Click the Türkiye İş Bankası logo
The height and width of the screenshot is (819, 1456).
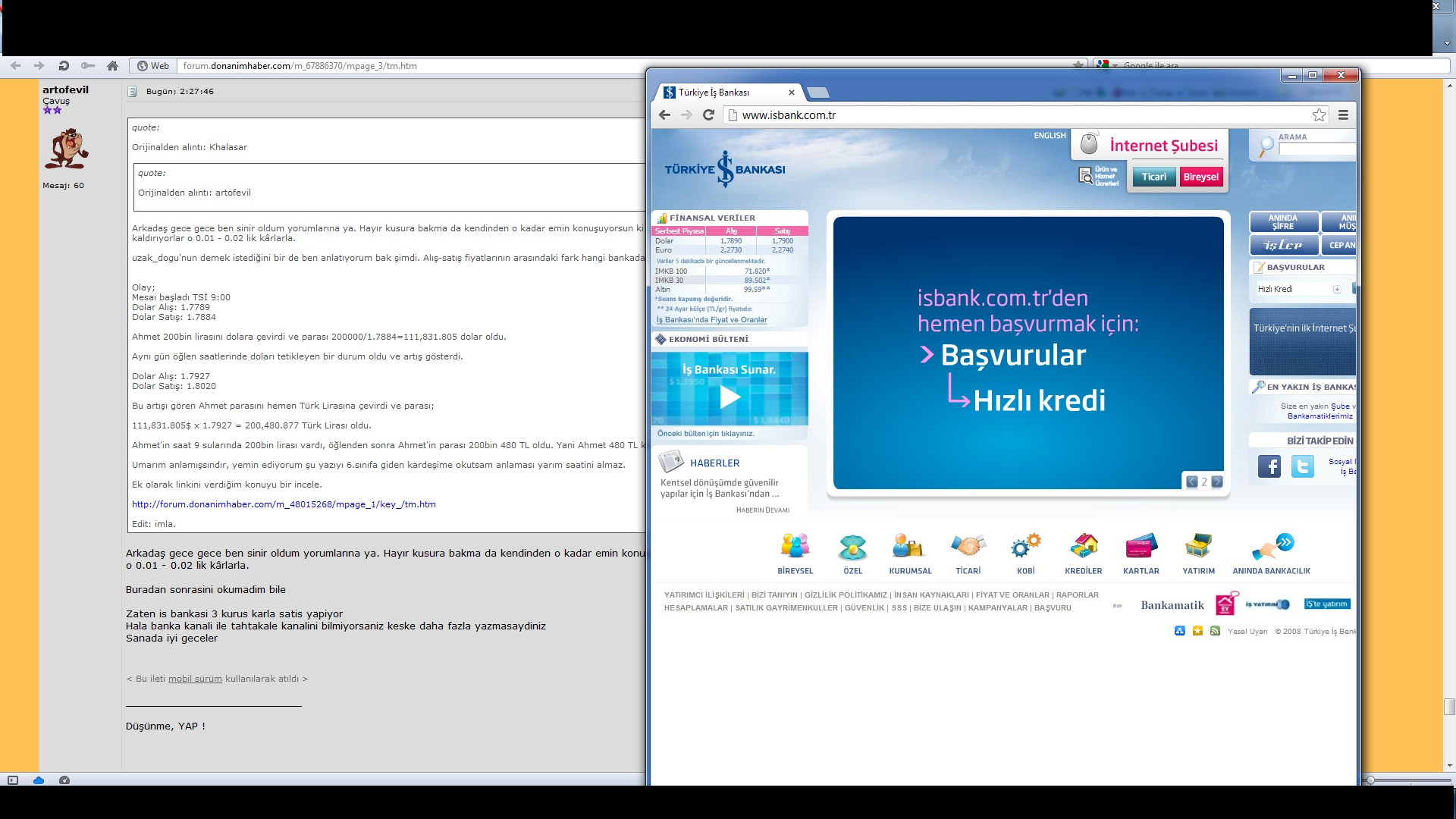click(725, 169)
